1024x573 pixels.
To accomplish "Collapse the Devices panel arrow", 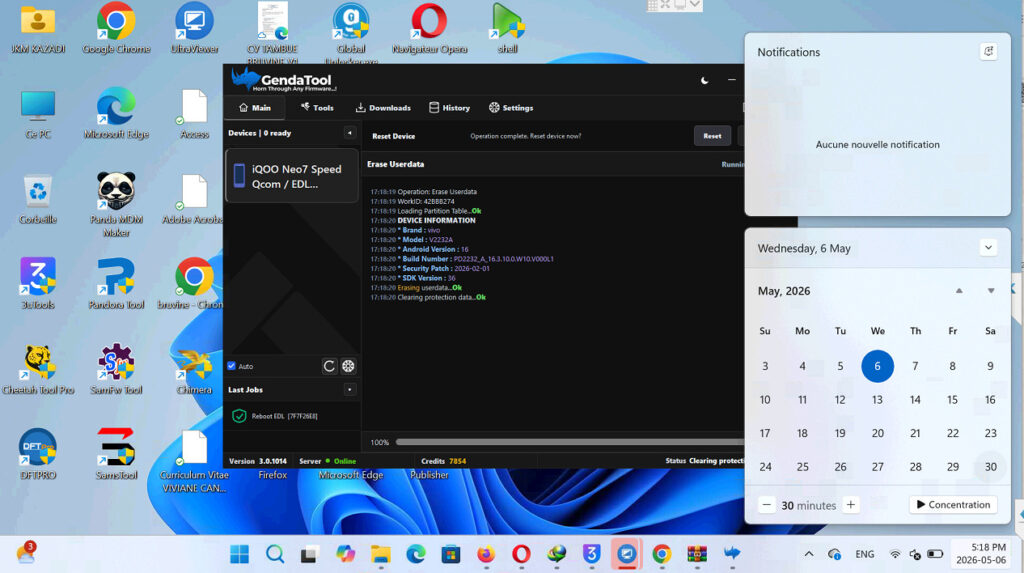I will click(350, 133).
